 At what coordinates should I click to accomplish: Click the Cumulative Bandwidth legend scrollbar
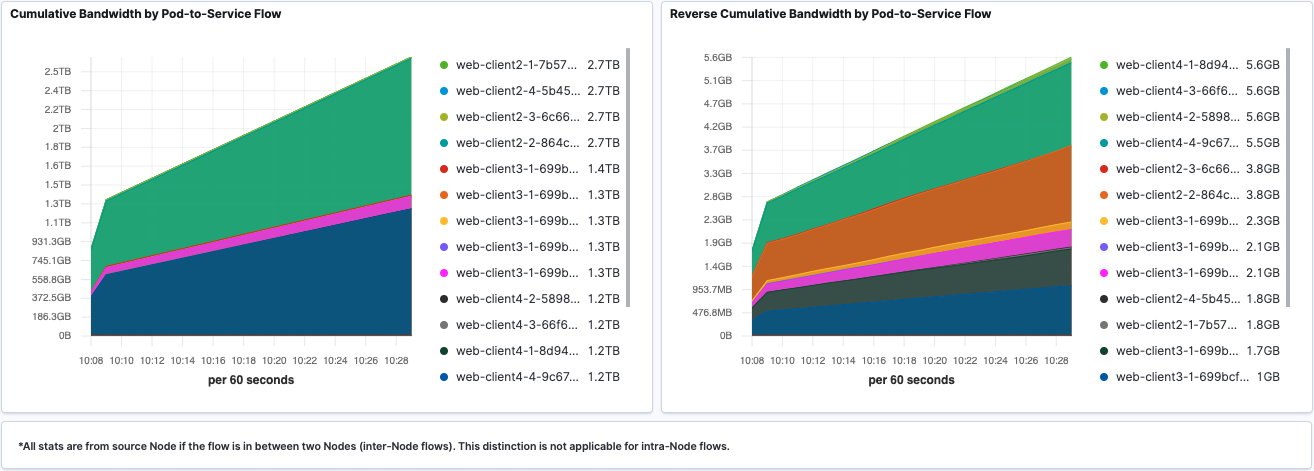[x=628, y=177]
